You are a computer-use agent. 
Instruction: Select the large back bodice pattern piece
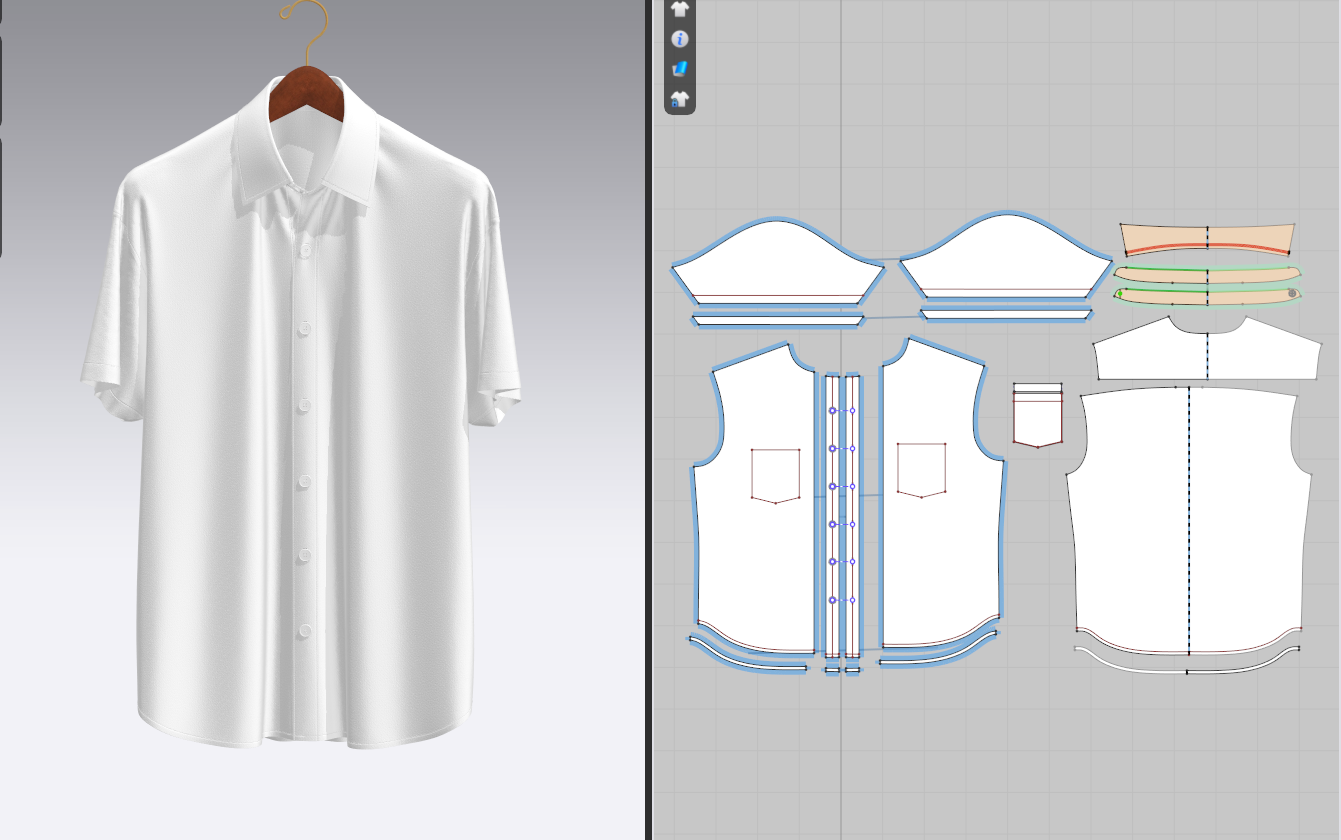tap(1187, 520)
